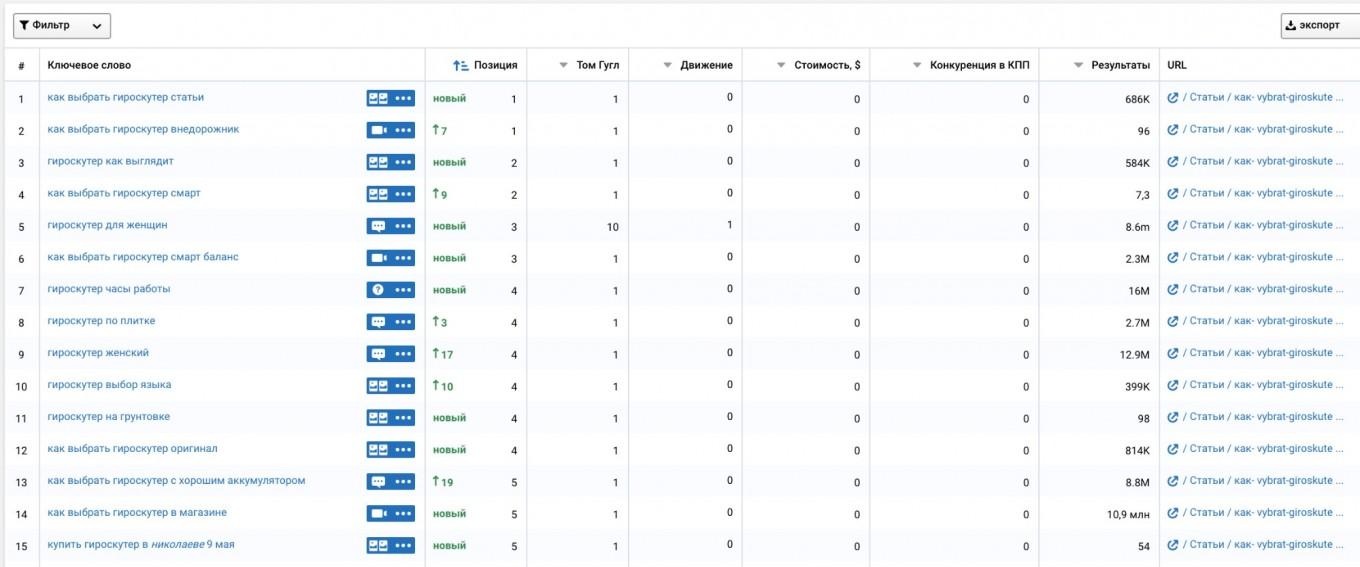Image resolution: width=1360 pixels, height=567 pixels.
Task: Click the video icon for 'как выбрать гироскутер в магазине'
Action: click(x=378, y=514)
